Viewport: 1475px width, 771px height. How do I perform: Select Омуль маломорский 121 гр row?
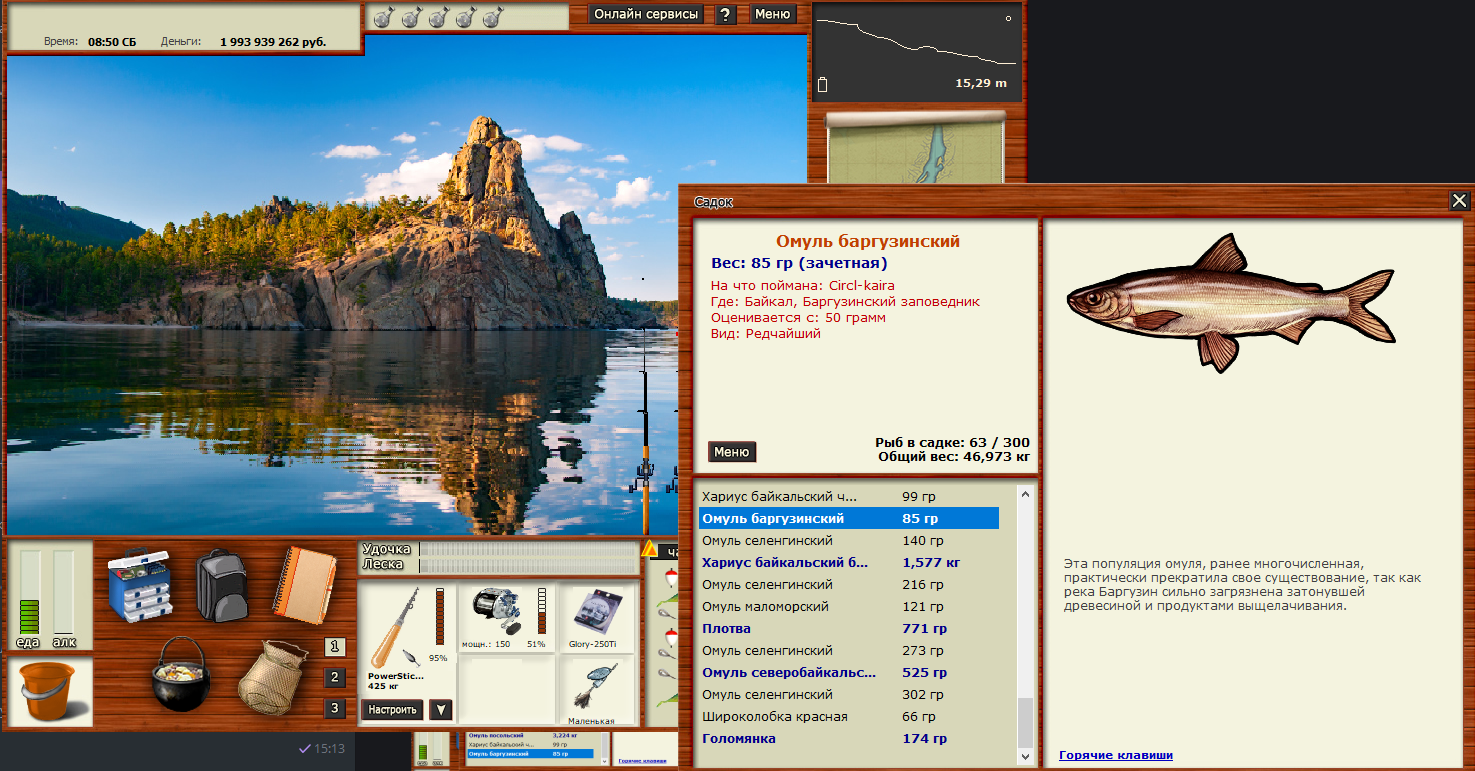coord(848,607)
